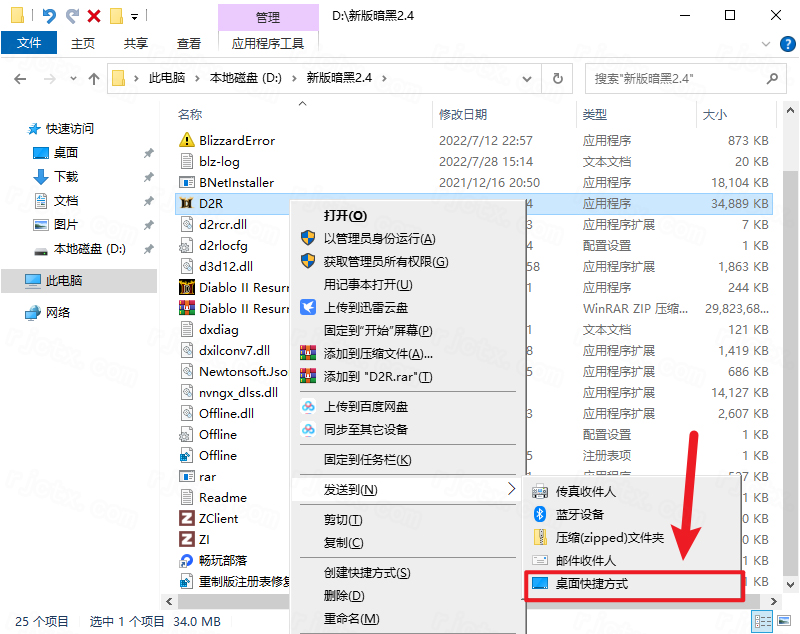Viewport: 800px width, 634px height.
Task: Open the 应用程序工具 ribbon tab
Action: point(268,43)
